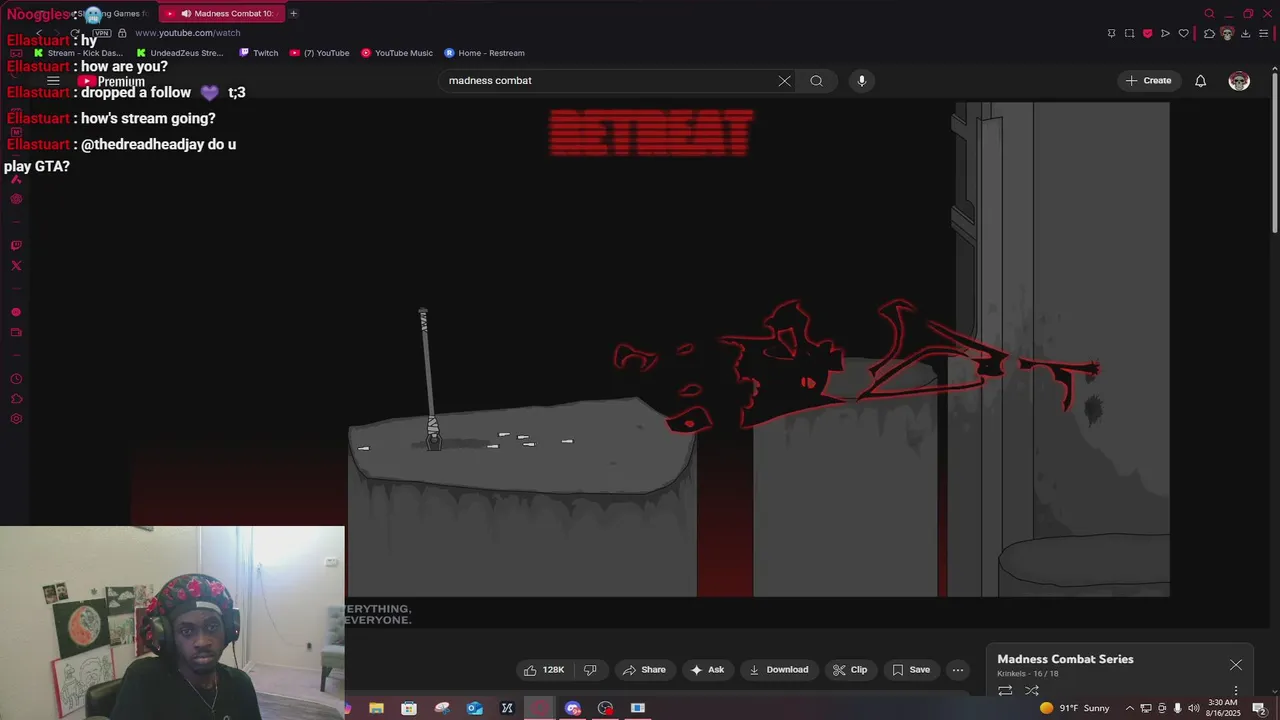Open the YouTube Create menu
This screenshot has width=1280, height=720.
(x=1148, y=81)
